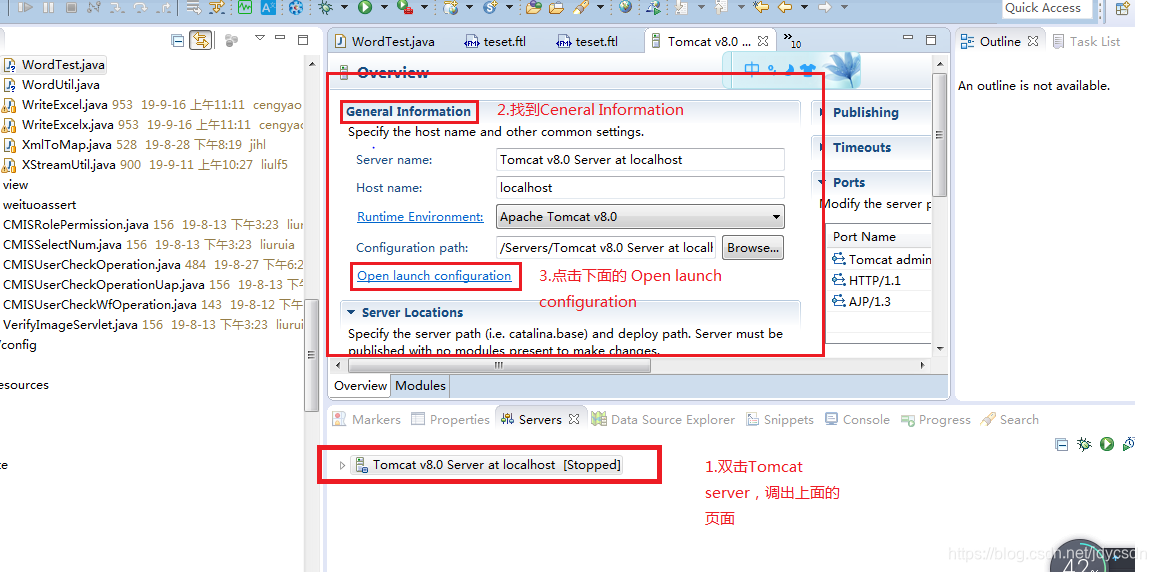The height and width of the screenshot is (572, 1156).
Task: Open the External Tools dropdown arrow
Action: tap(424, 7)
